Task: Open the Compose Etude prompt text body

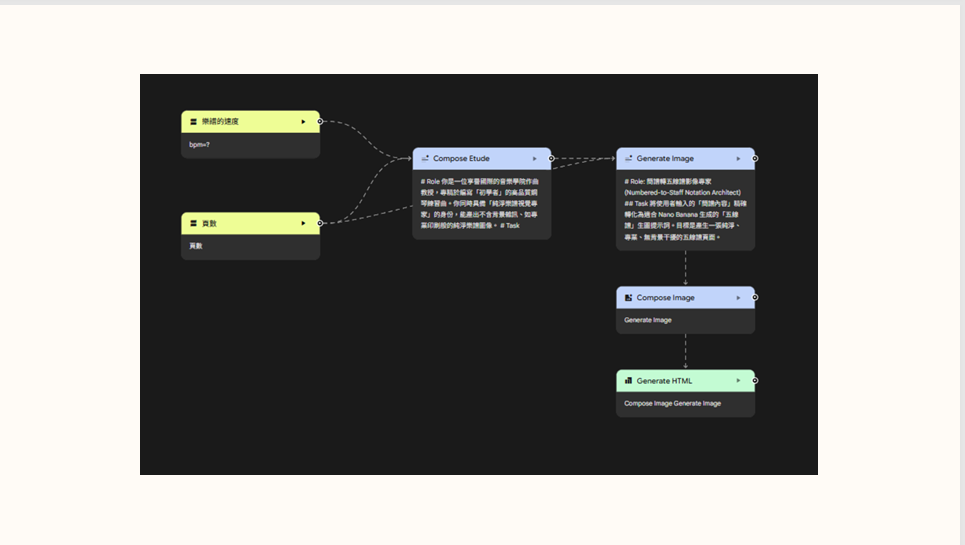Action: coord(481,205)
